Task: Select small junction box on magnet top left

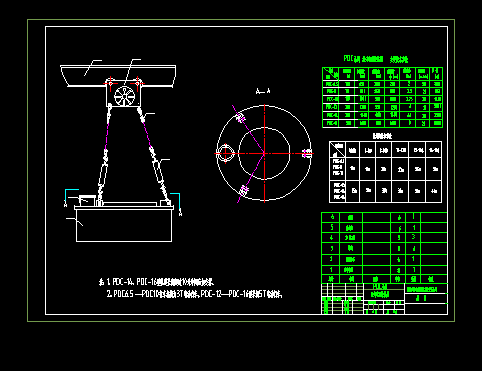Action: pos(87,201)
